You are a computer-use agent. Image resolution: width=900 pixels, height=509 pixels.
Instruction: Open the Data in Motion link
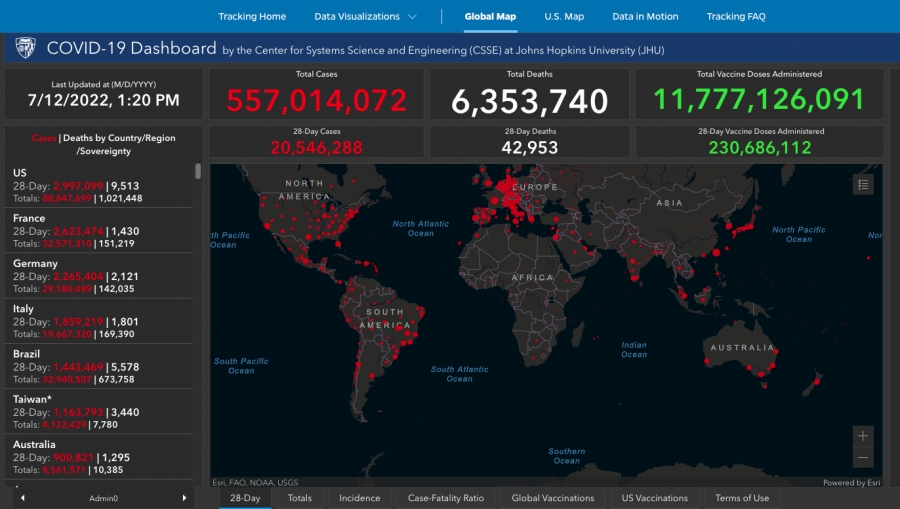tap(645, 17)
